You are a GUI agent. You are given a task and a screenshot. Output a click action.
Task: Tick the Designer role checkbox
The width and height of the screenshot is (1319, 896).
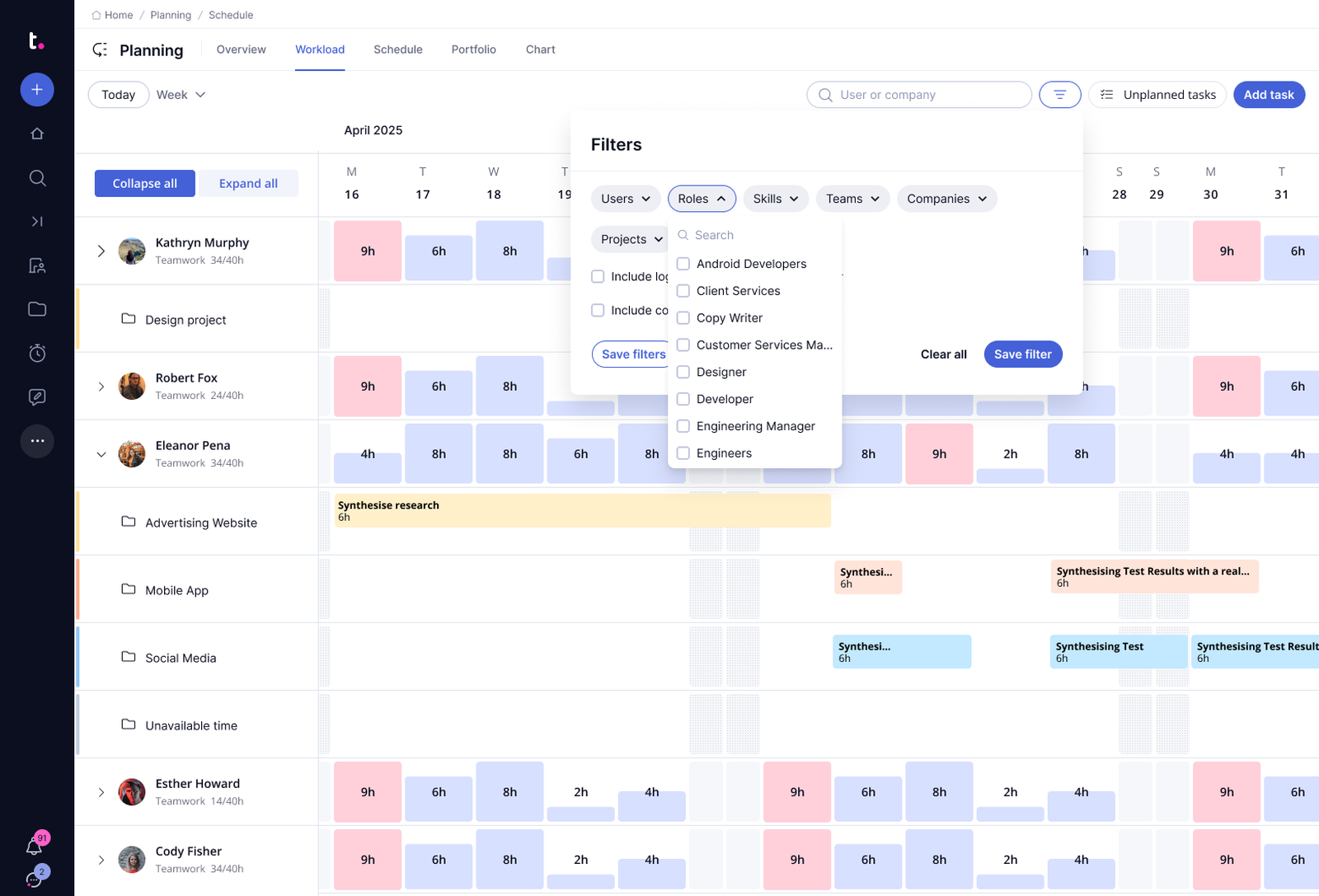pyautogui.click(x=683, y=372)
